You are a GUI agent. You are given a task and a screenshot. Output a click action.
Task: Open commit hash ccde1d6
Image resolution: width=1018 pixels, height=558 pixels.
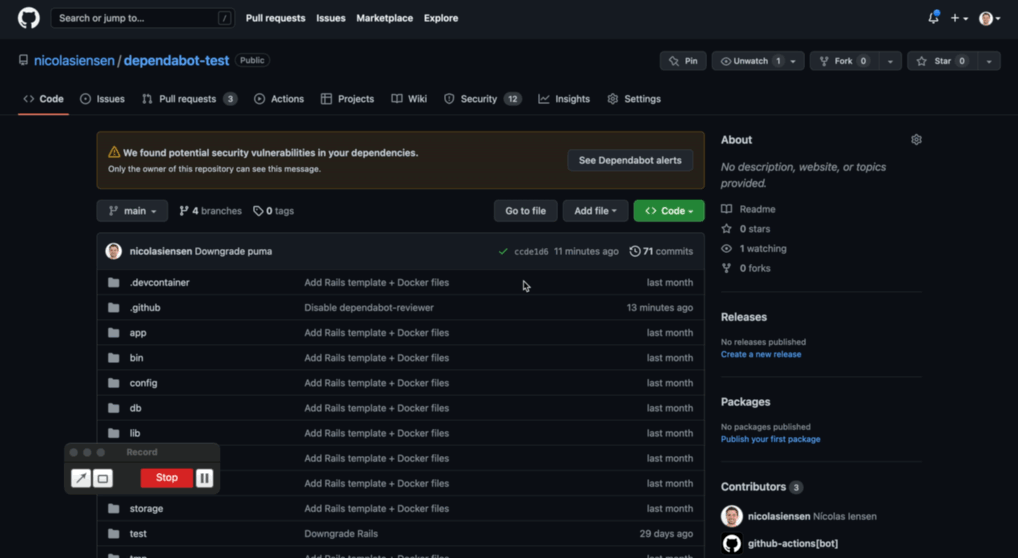(531, 251)
